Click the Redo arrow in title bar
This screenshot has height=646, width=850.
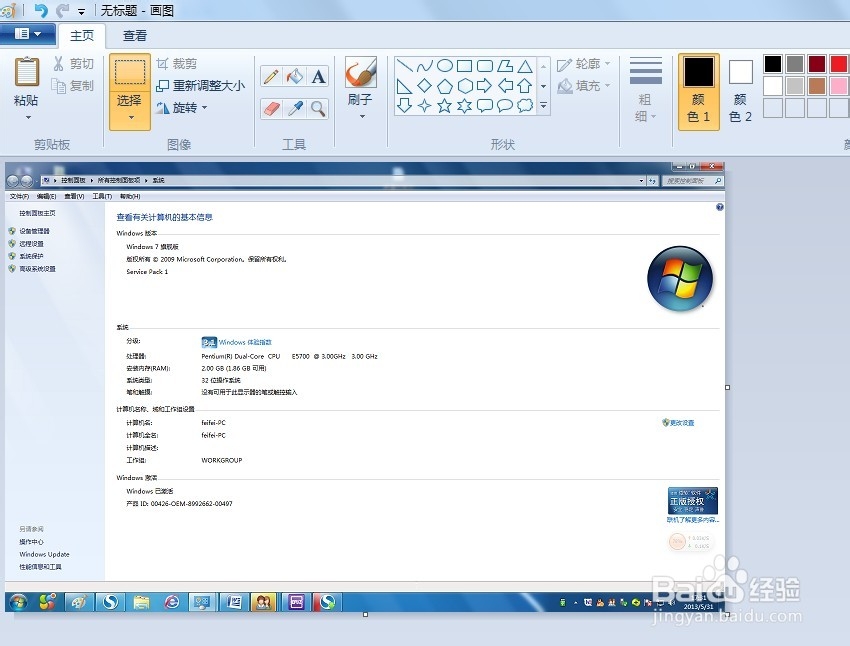click(x=63, y=10)
